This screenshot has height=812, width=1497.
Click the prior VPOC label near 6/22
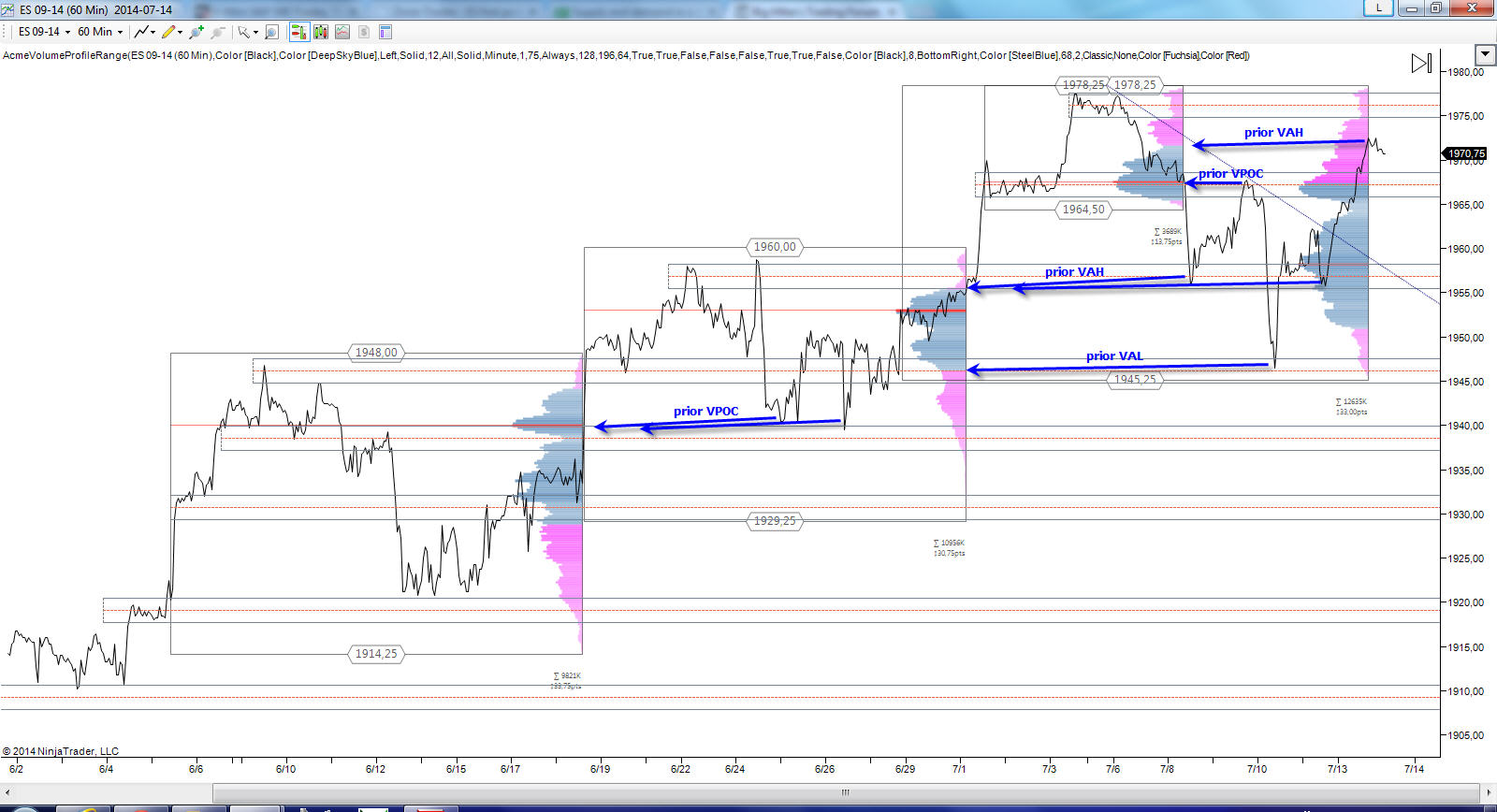tap(705, 412)
